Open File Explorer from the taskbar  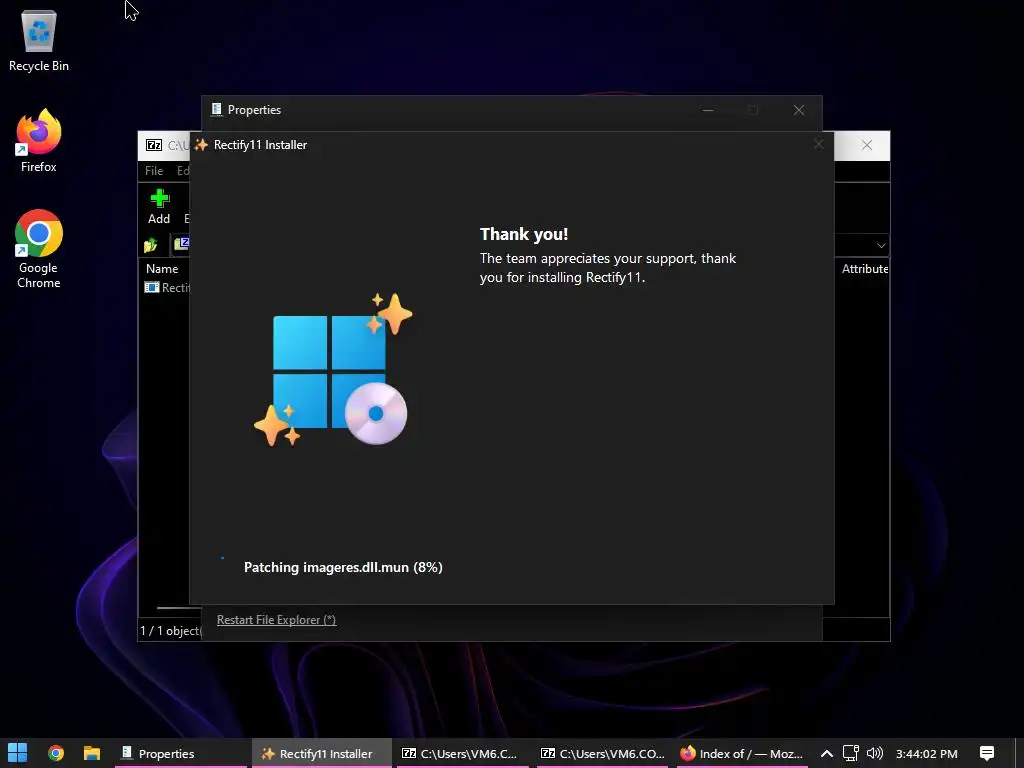coord(91,753)
